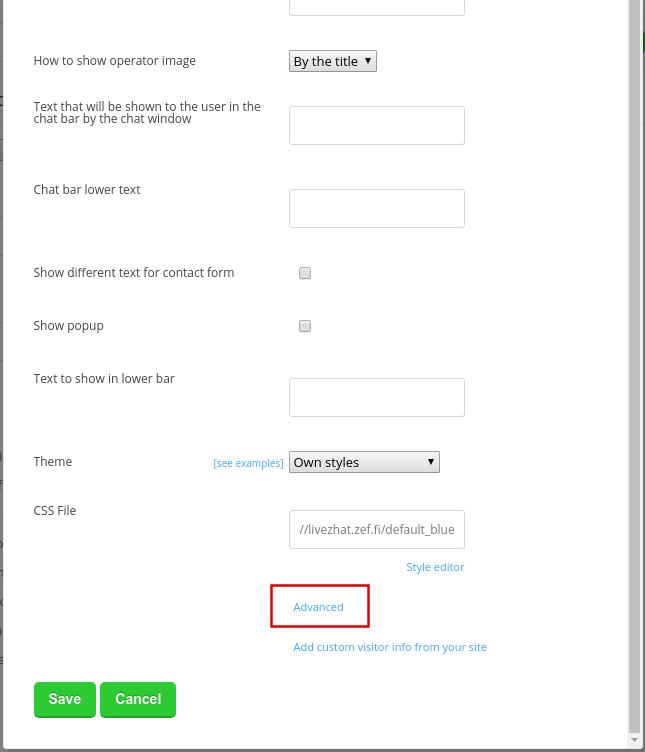645x752 pixels.
Task: Open Add custom visitor info link
Action: 390,647
